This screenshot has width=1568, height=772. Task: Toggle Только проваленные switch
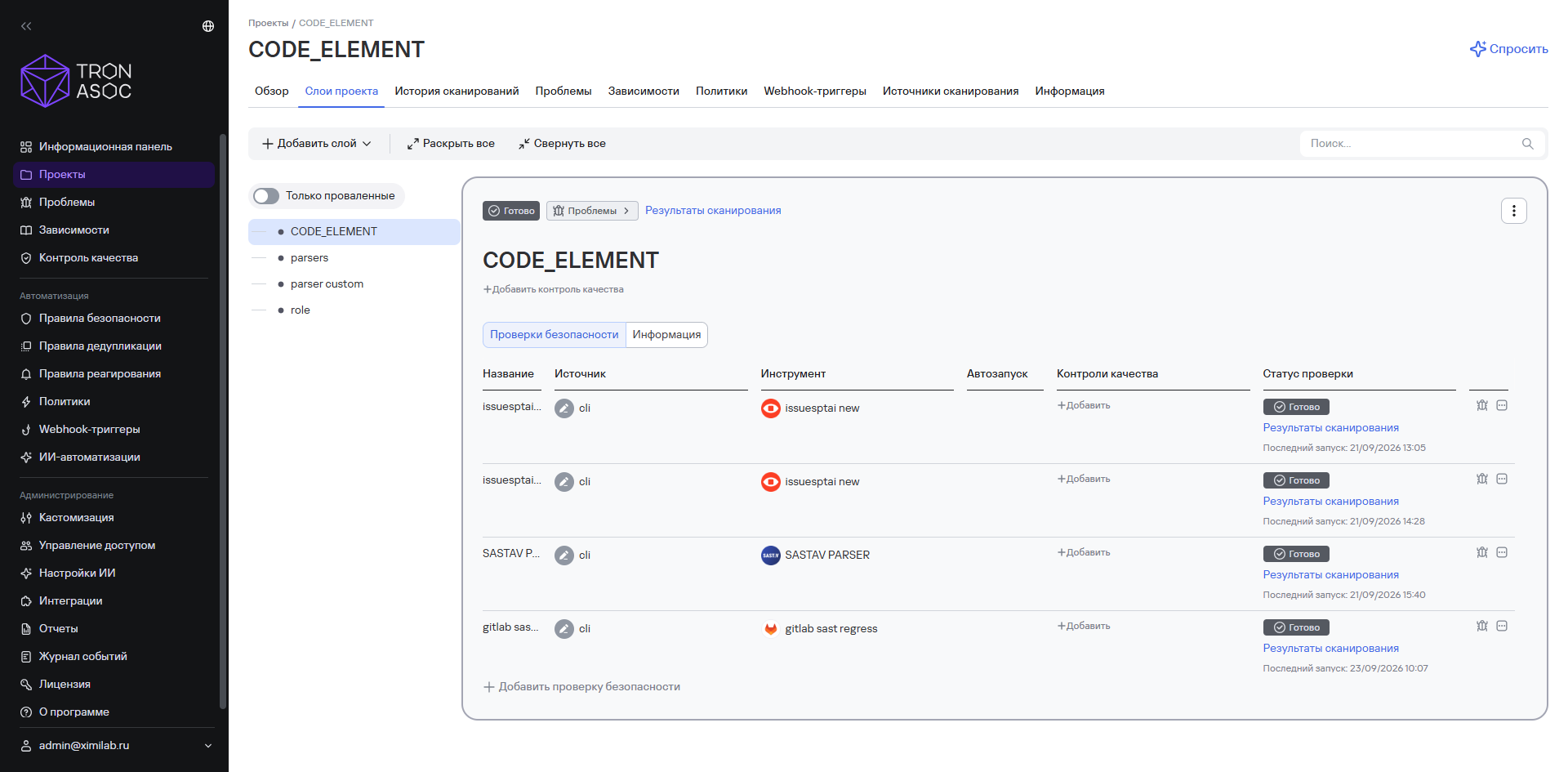click(x=266, y=196)
